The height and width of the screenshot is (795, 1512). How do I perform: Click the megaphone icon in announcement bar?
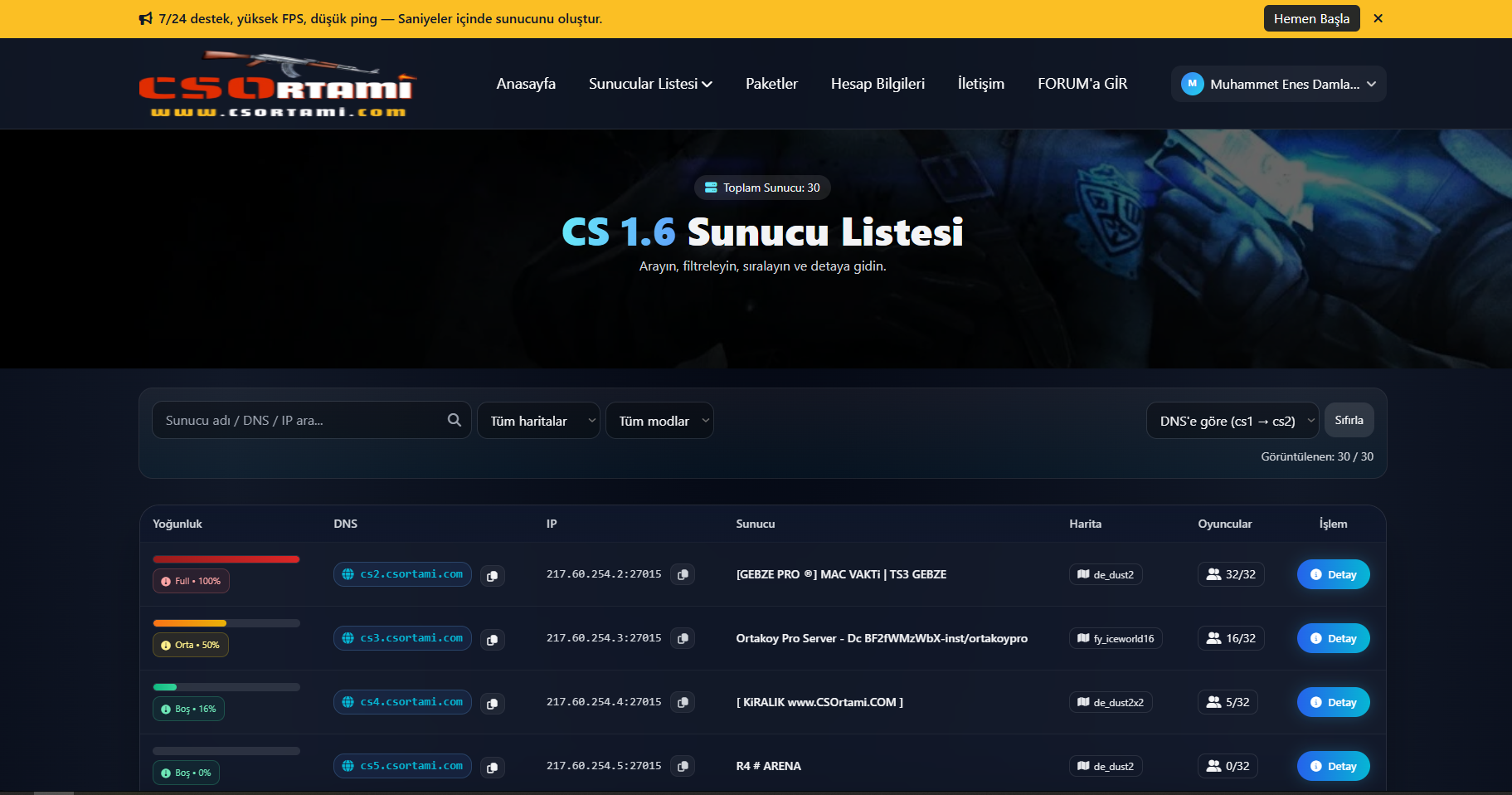[x=146, y=18]
